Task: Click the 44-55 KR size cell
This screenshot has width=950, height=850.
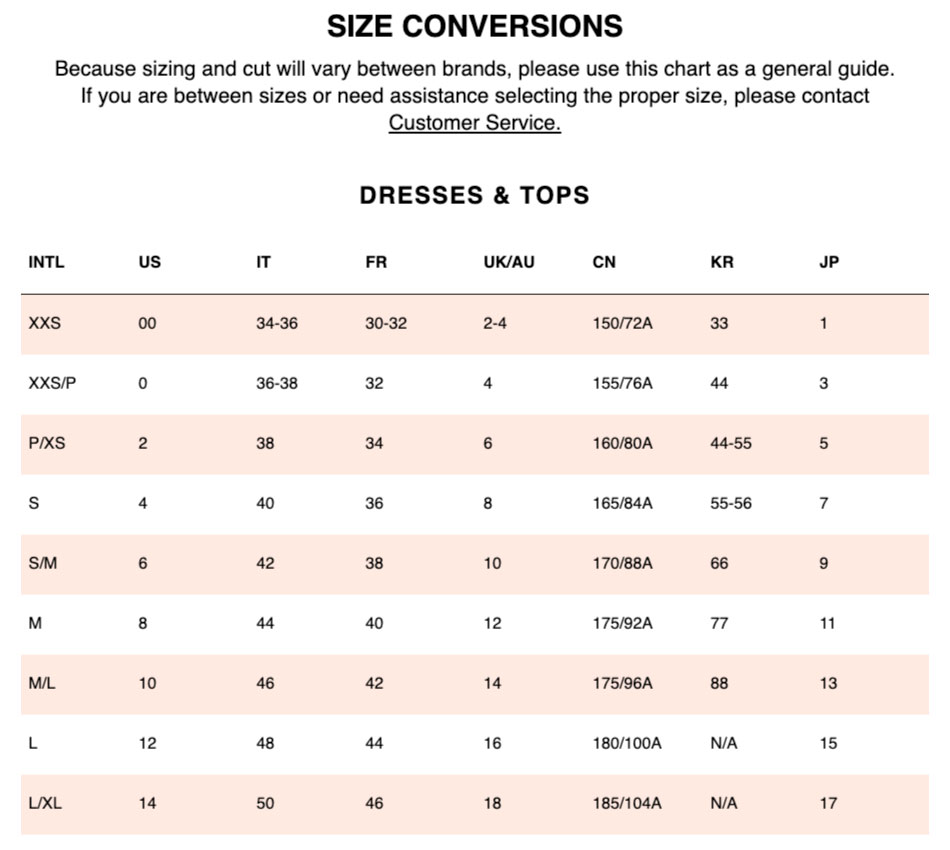Action: (731, 443)
